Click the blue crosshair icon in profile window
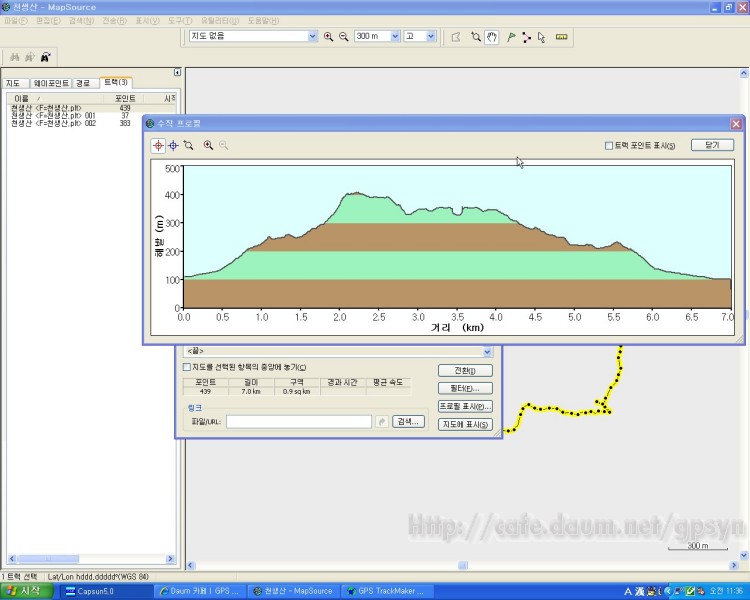Screen dimensions: 750x600 [x=173, y=145]
